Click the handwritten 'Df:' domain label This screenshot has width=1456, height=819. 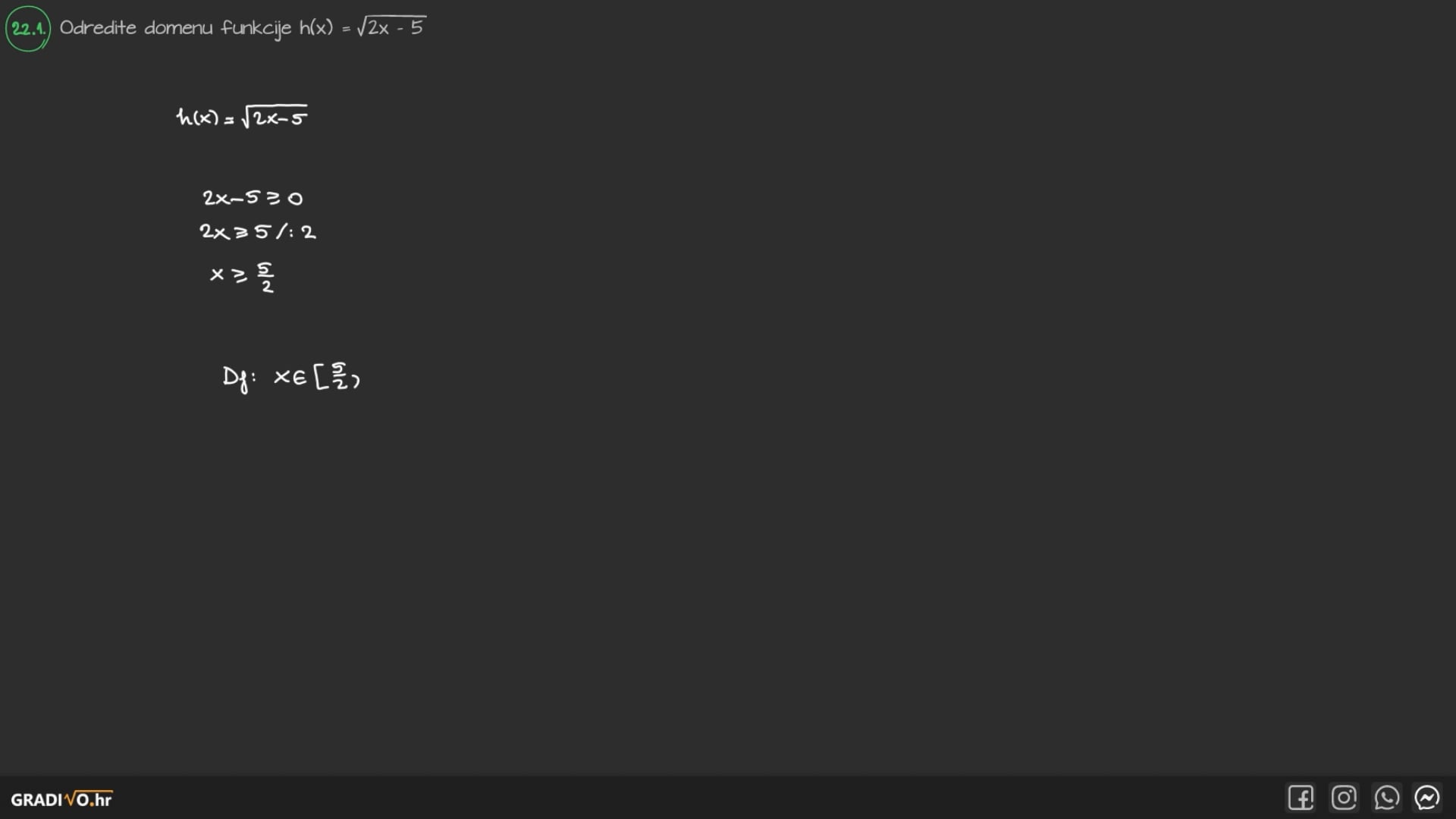pyautogui.click(x=238, y=377)
